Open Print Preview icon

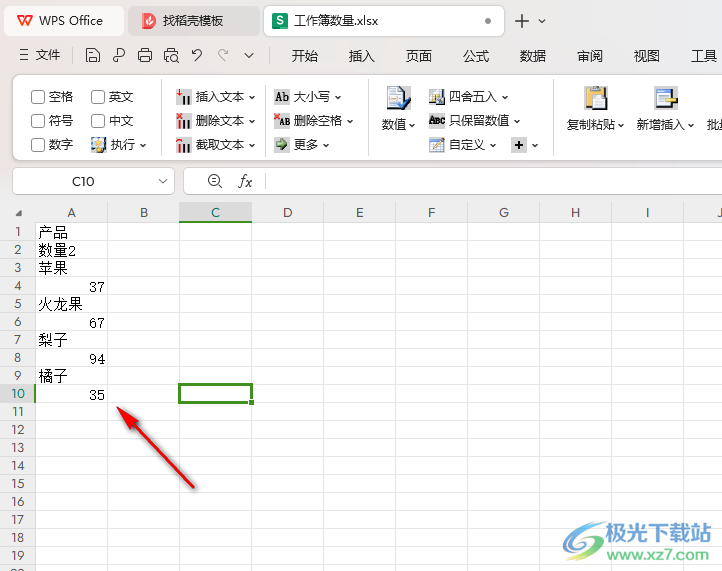(171, 56)
